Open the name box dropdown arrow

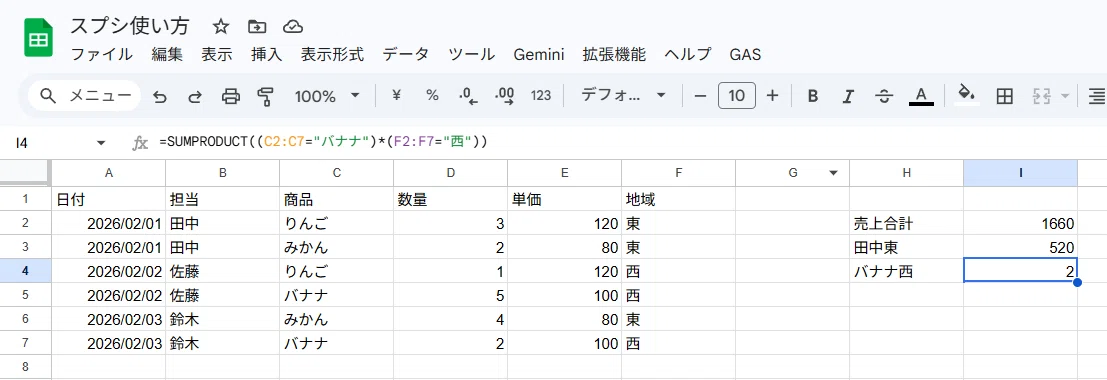tap(101, 143)
